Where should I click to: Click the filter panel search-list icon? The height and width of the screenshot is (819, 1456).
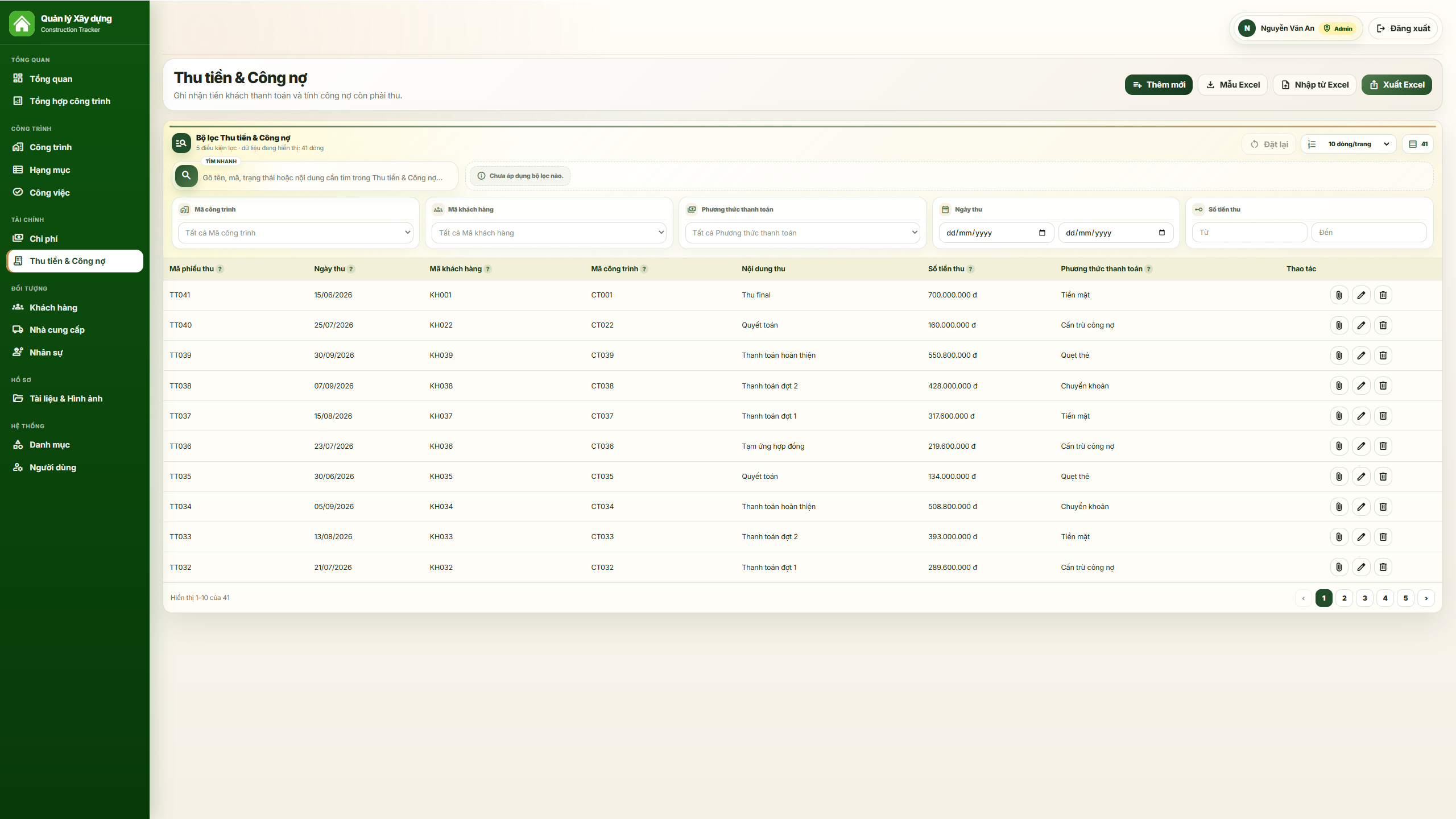pos(181,143)
